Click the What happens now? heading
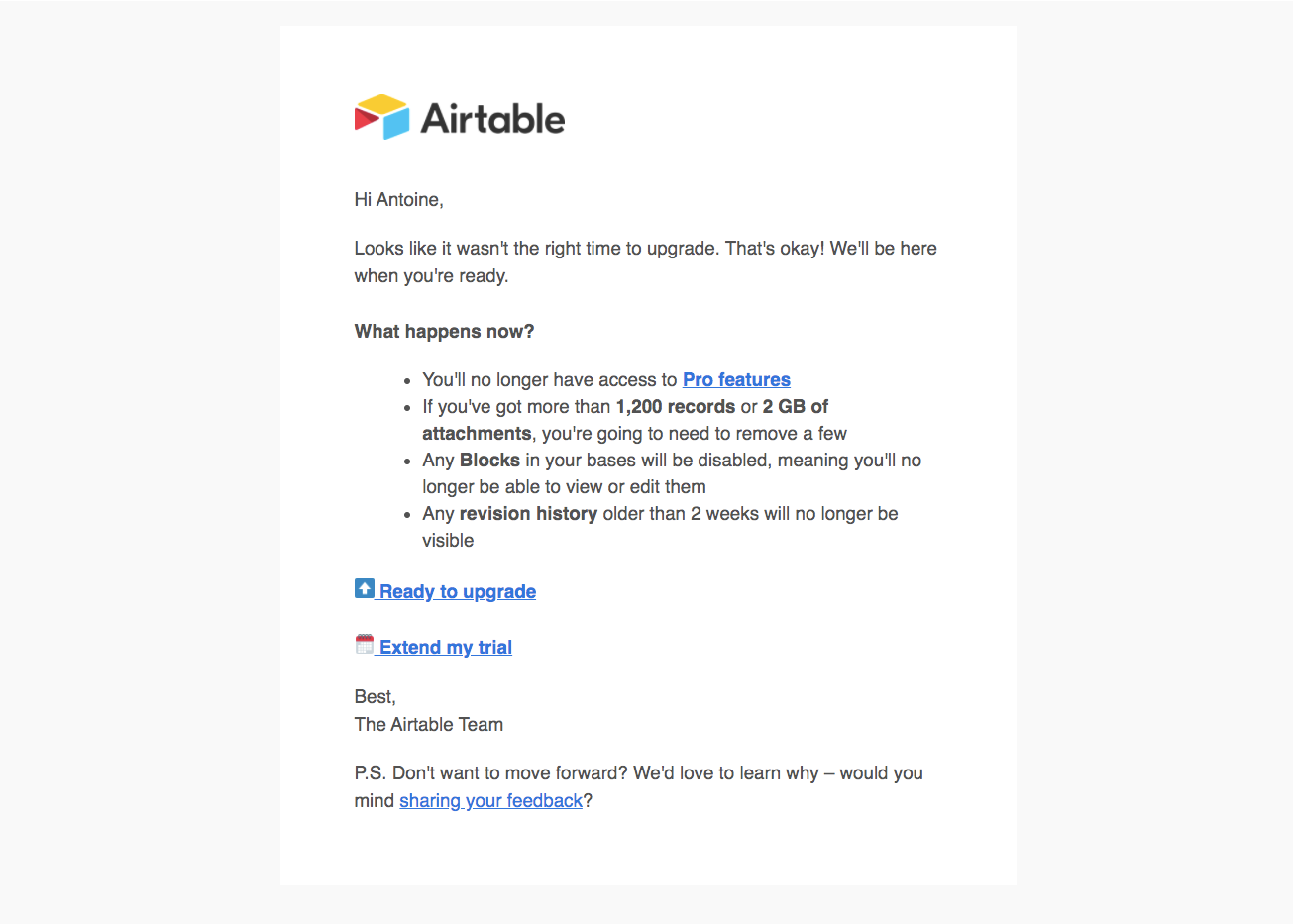 444,331
